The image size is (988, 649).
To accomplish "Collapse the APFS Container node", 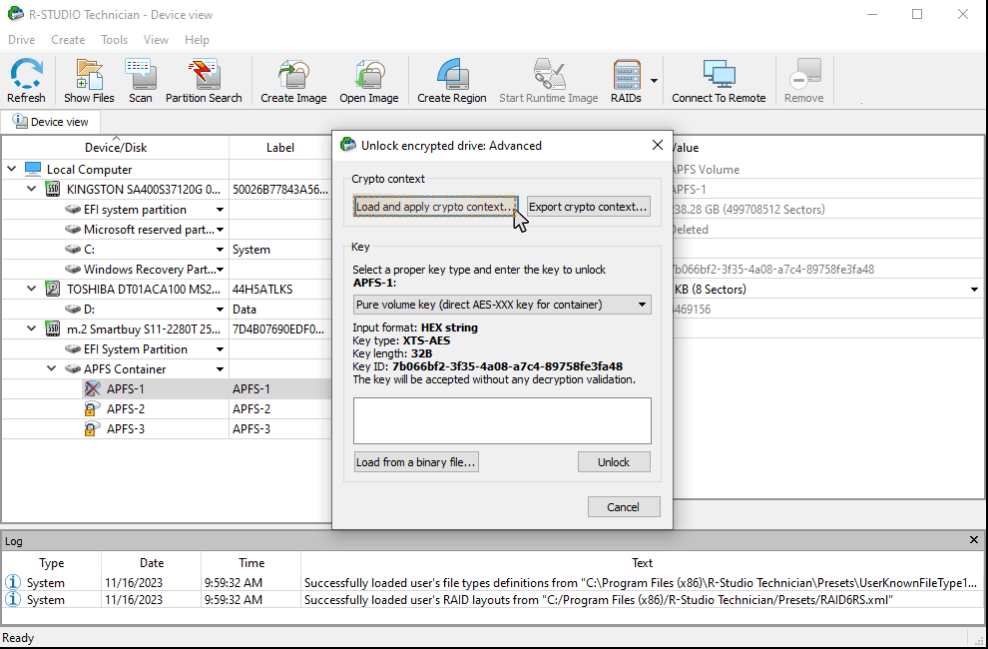I will click(52, 369).
